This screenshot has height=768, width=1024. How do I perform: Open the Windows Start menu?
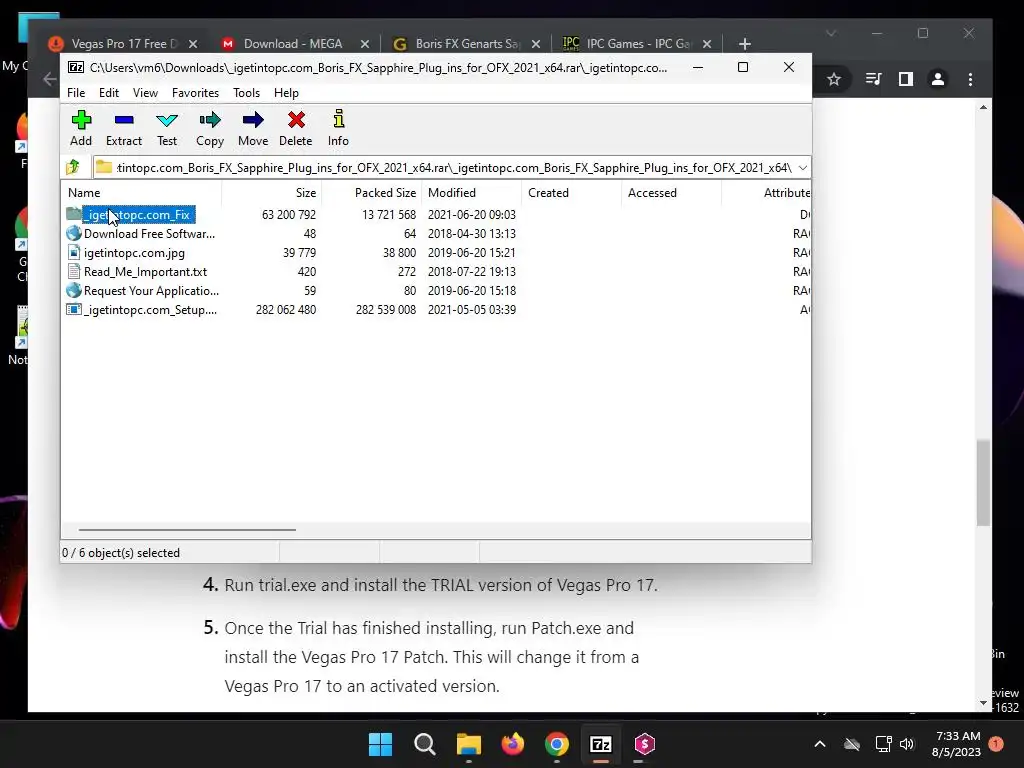380,744
